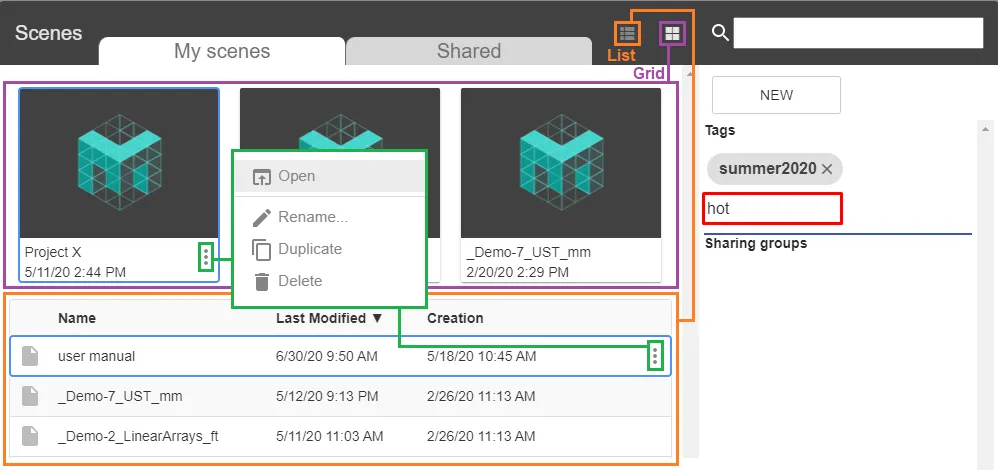Viewport: 998px width, 470px height.
Task: Switch to Grid view icon
Action: point(673,34)
